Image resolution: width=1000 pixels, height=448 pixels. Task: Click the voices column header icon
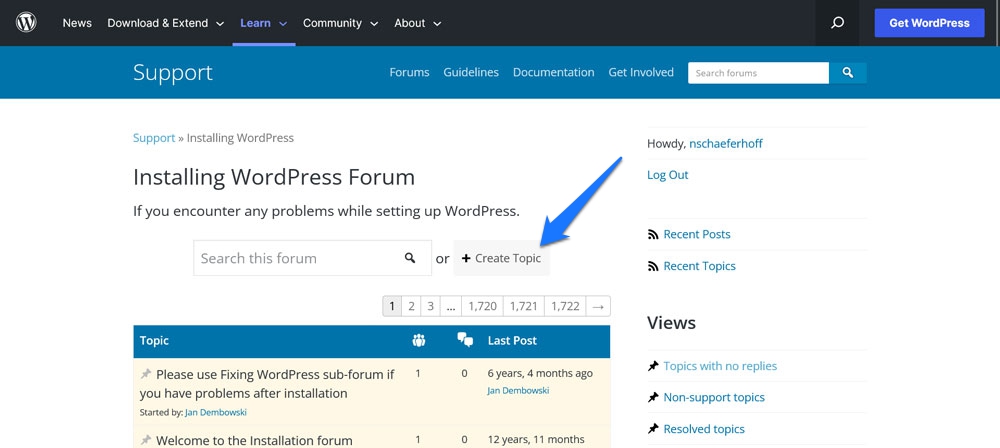coord(418,341)
